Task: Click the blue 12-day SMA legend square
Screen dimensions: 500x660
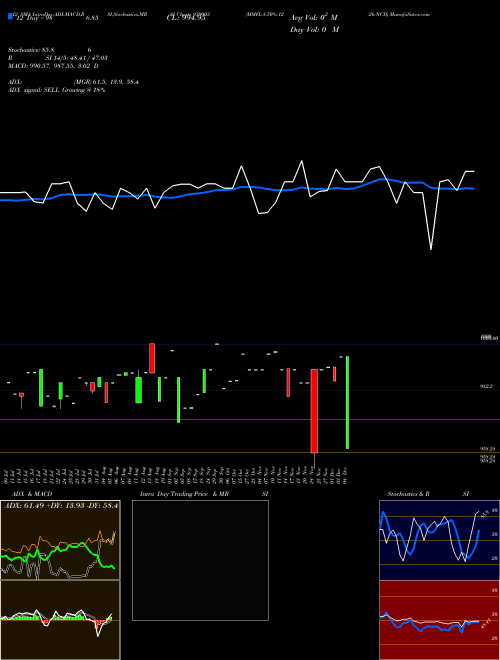Action: coord(10,17)
